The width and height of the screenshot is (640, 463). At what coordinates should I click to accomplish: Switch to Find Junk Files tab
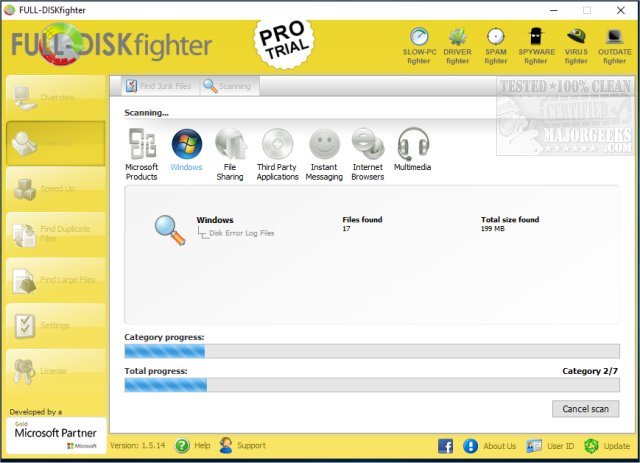[160, 86]
